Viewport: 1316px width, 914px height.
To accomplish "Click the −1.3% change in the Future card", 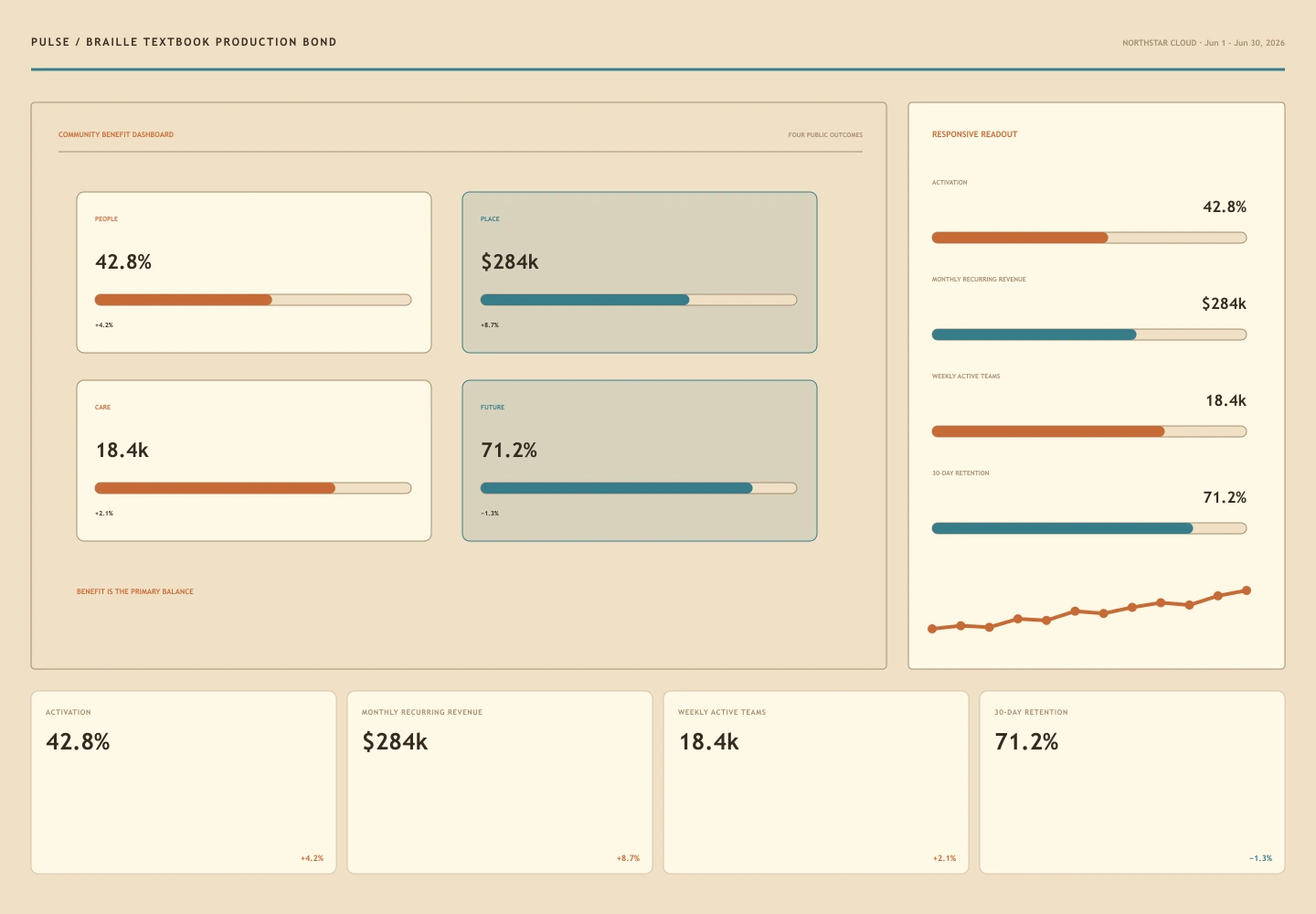I will pyautogui.click(x=490, y=514).
